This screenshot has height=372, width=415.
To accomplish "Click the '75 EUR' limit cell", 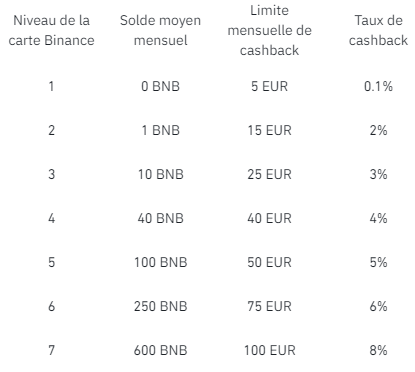I will tap(269, 306).
